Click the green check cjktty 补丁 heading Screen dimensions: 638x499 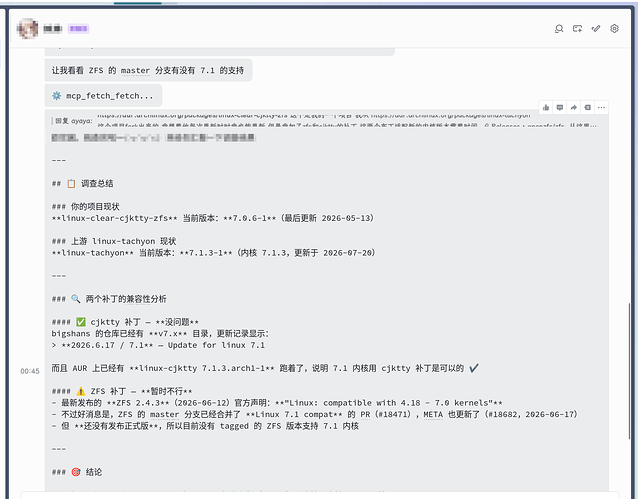[x=125, y=322]
